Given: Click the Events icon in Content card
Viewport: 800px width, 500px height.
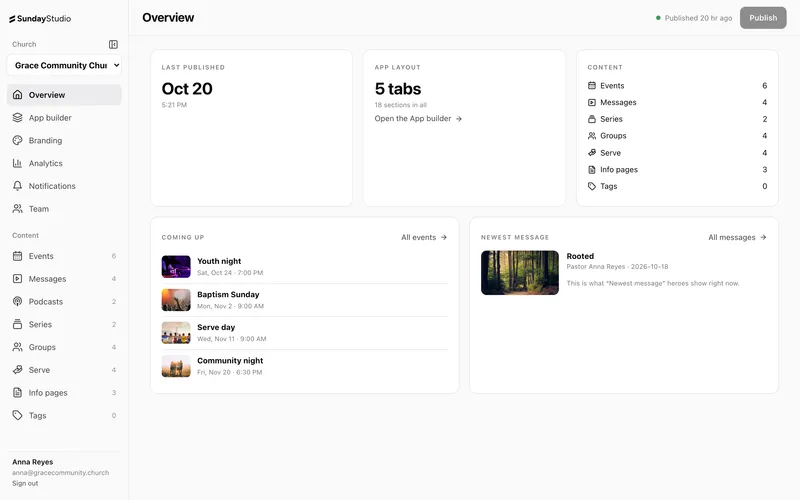Looking at the screenshot, I should pyautogui.click(x=592, y=86).
